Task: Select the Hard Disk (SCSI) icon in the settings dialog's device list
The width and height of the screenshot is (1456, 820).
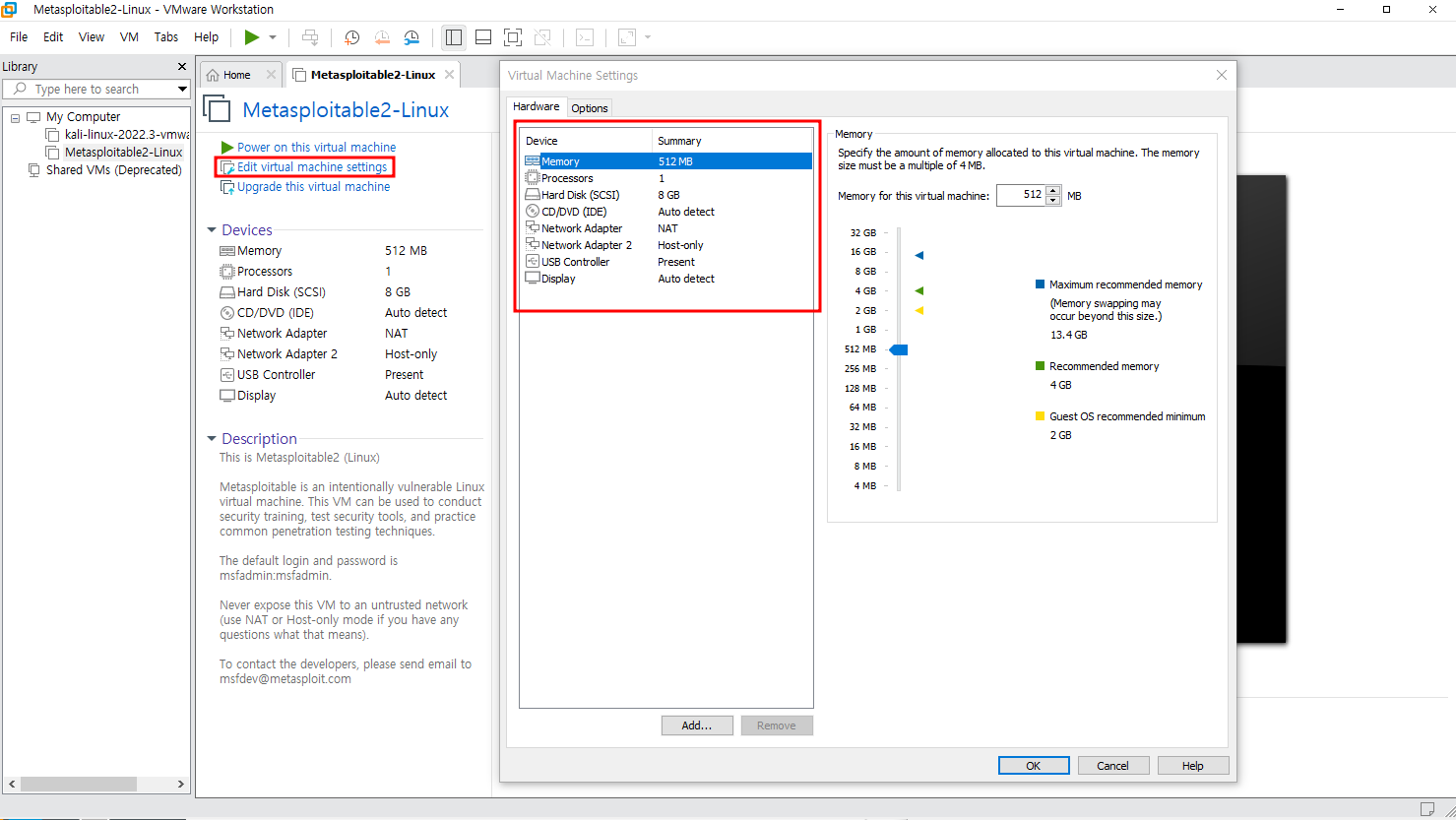Action: pyautogui.click(x=533, y=195)
